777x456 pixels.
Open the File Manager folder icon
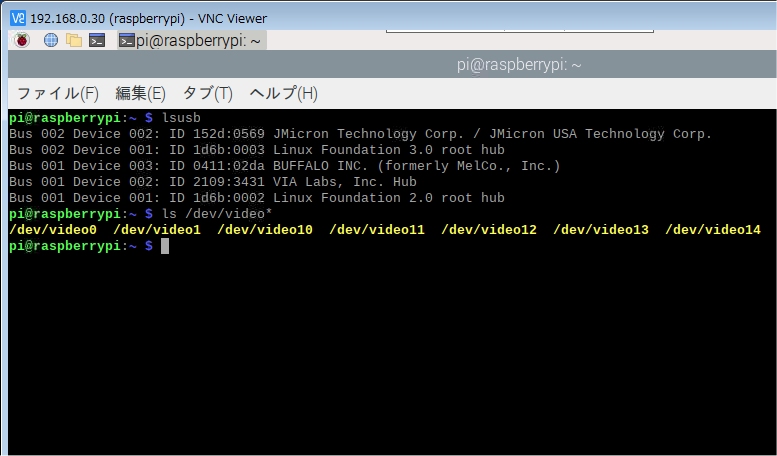[74, 40]
